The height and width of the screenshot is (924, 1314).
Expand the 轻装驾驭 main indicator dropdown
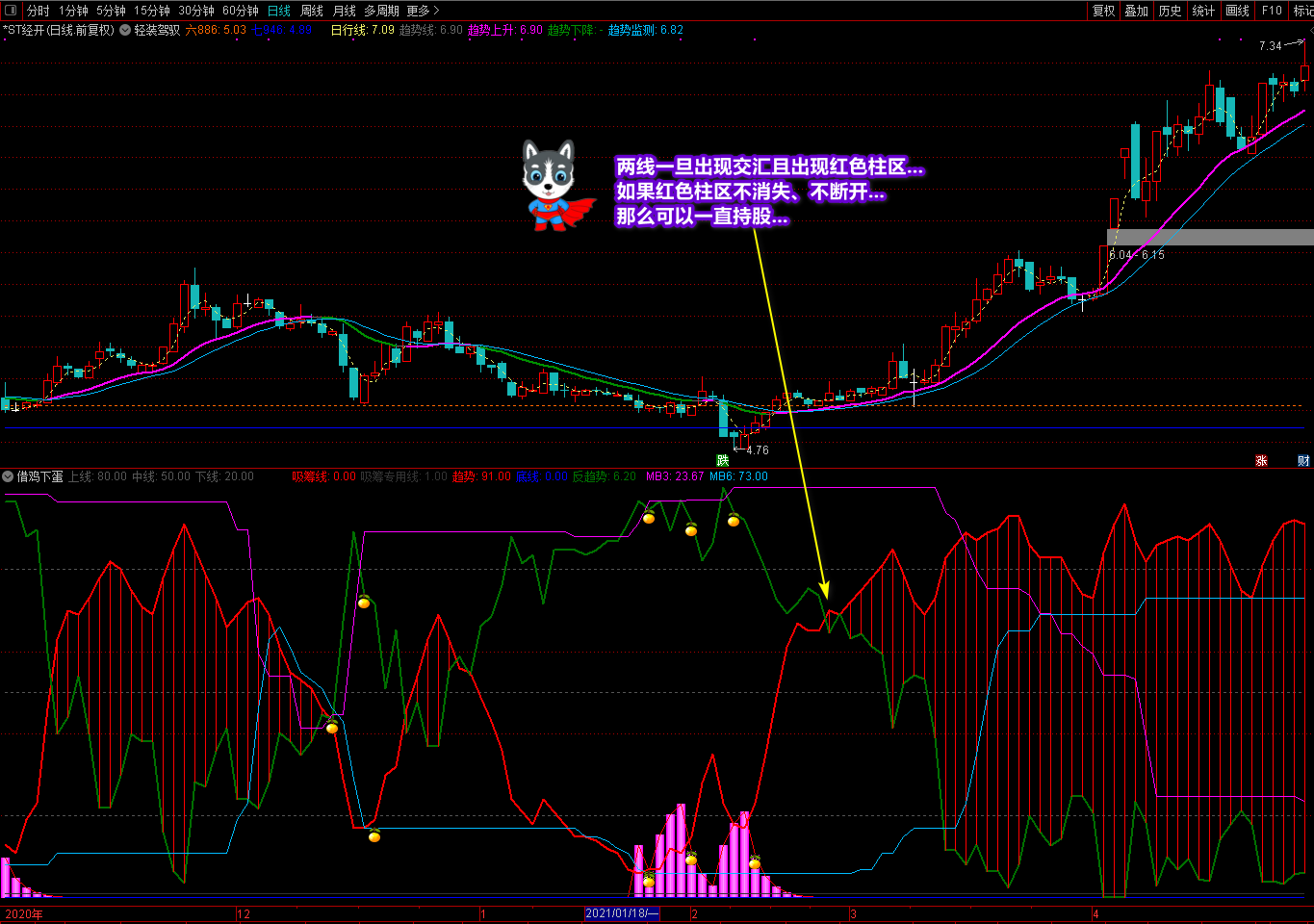[125, 30]
